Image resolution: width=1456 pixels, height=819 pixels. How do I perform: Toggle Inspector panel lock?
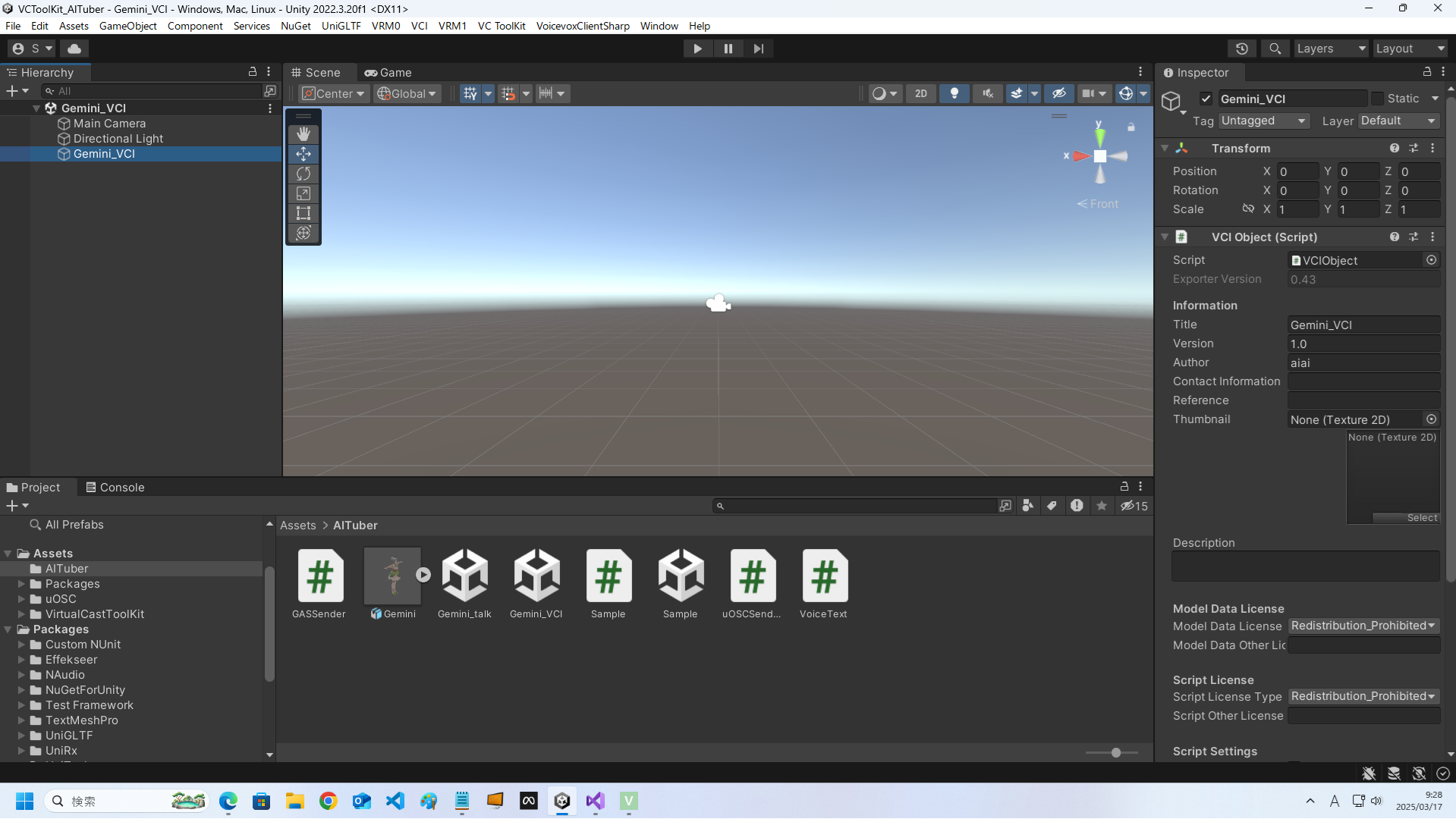[1427, 71]
